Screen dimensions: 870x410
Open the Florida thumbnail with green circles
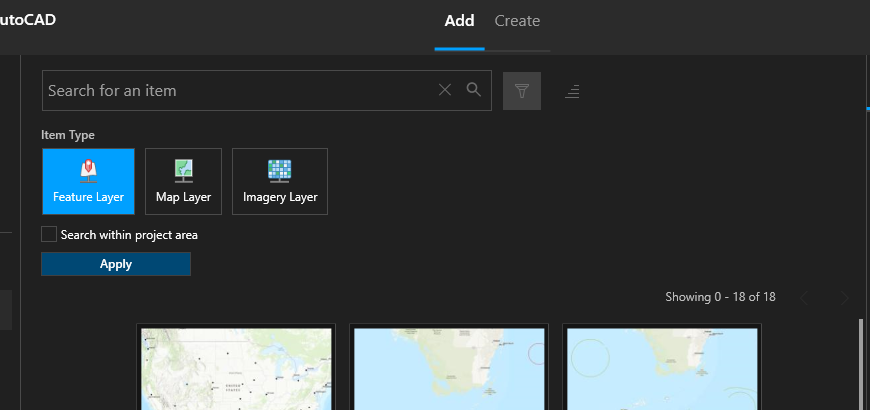[662, 367]
